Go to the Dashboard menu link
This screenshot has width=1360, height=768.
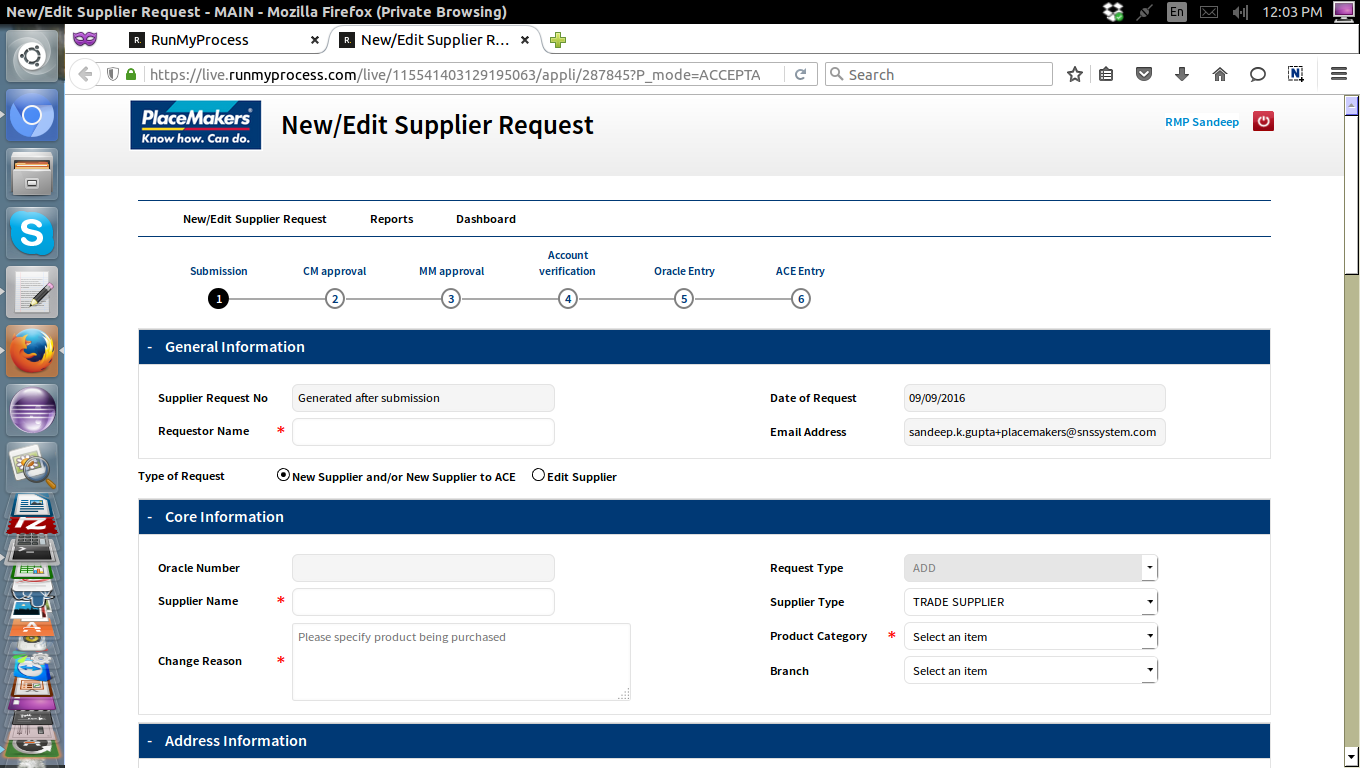486,219
